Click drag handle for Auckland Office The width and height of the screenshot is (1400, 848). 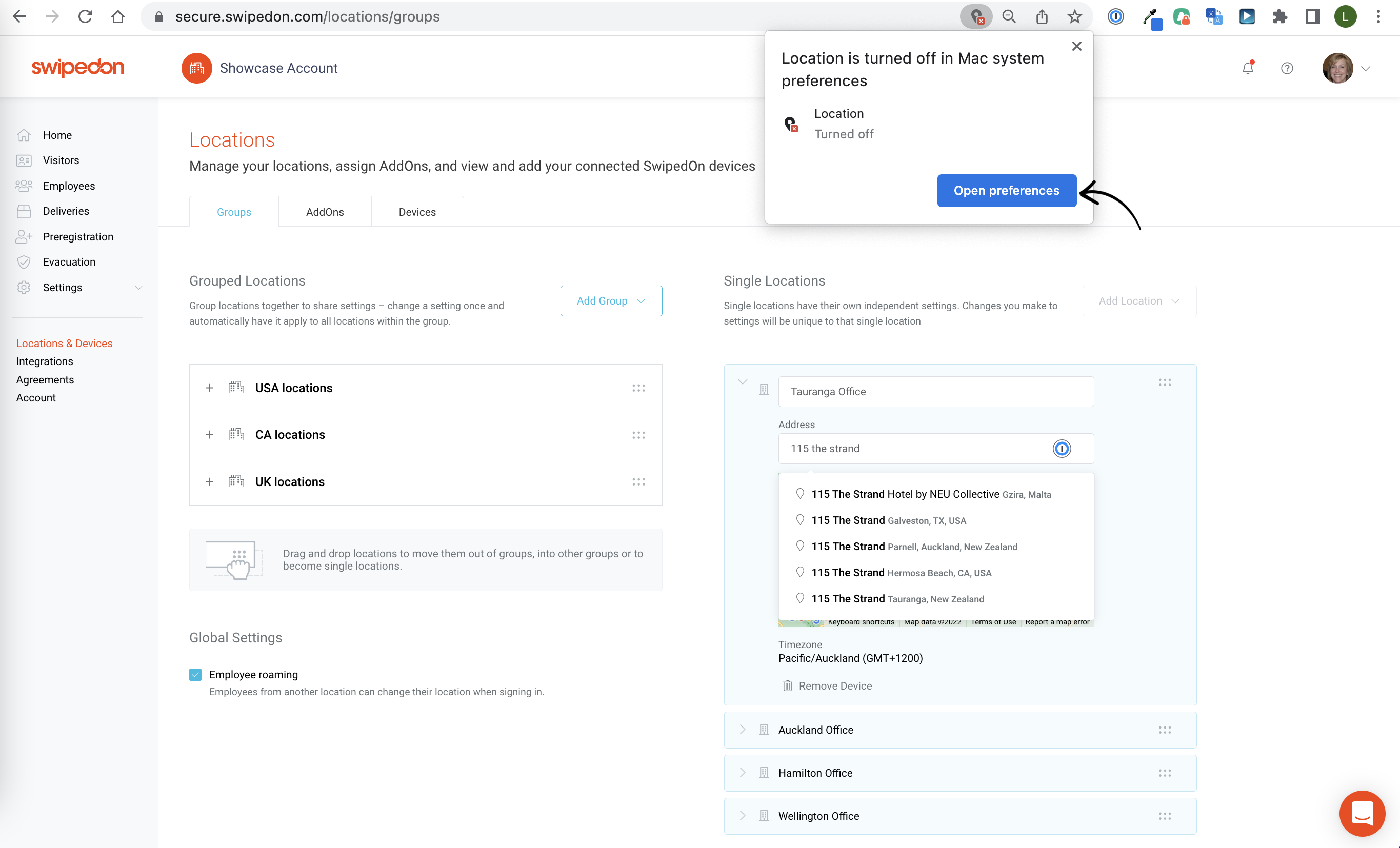coord(1165,730)
